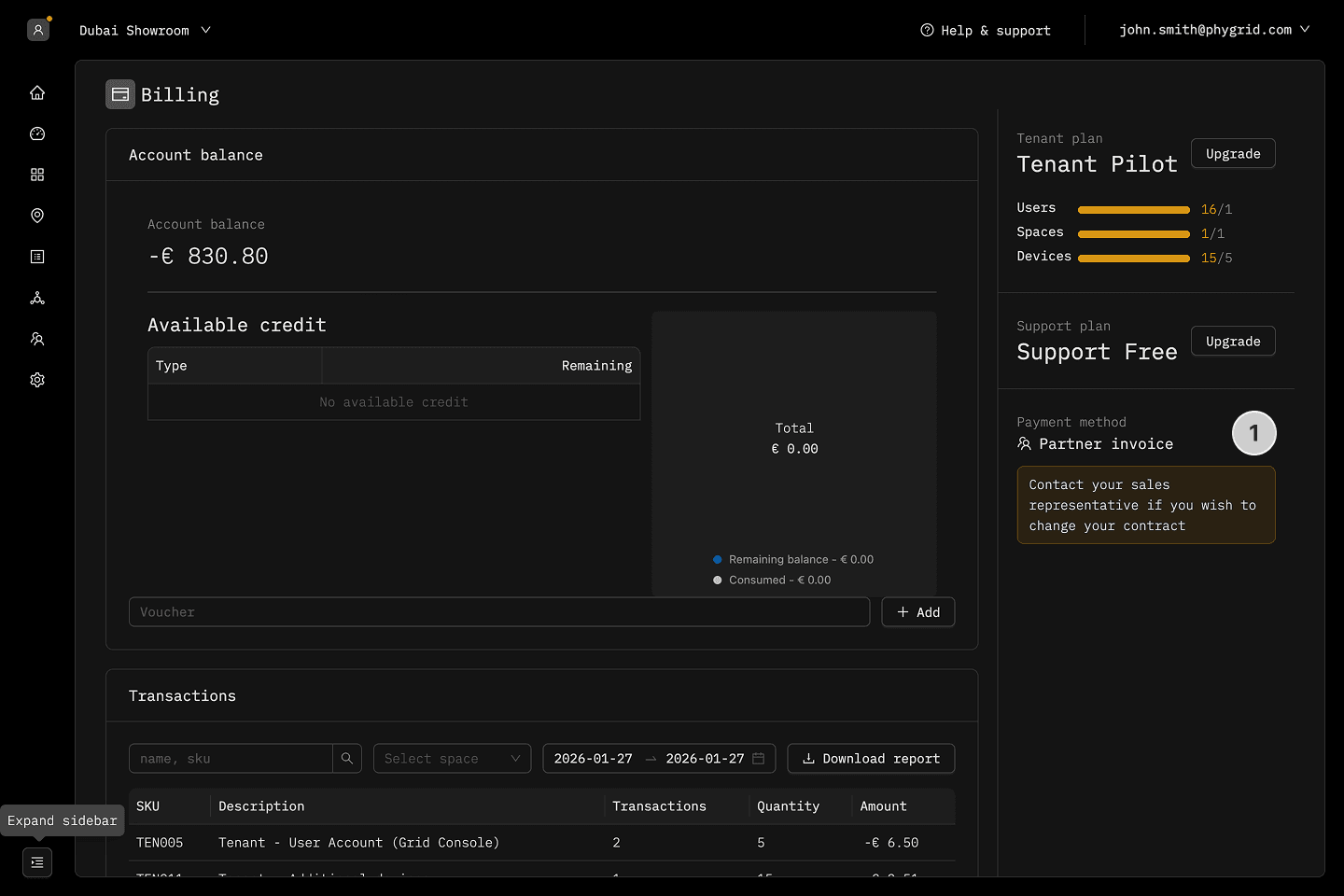The height and width of the screenshot is (896, 1344).
Task: Click the network nodes sidebar icon
Action: (x=37, y=298)
